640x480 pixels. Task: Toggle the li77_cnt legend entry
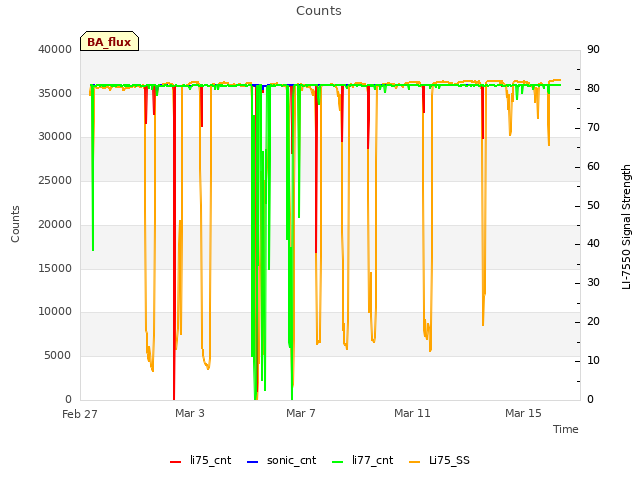click(x=362, y=460)
